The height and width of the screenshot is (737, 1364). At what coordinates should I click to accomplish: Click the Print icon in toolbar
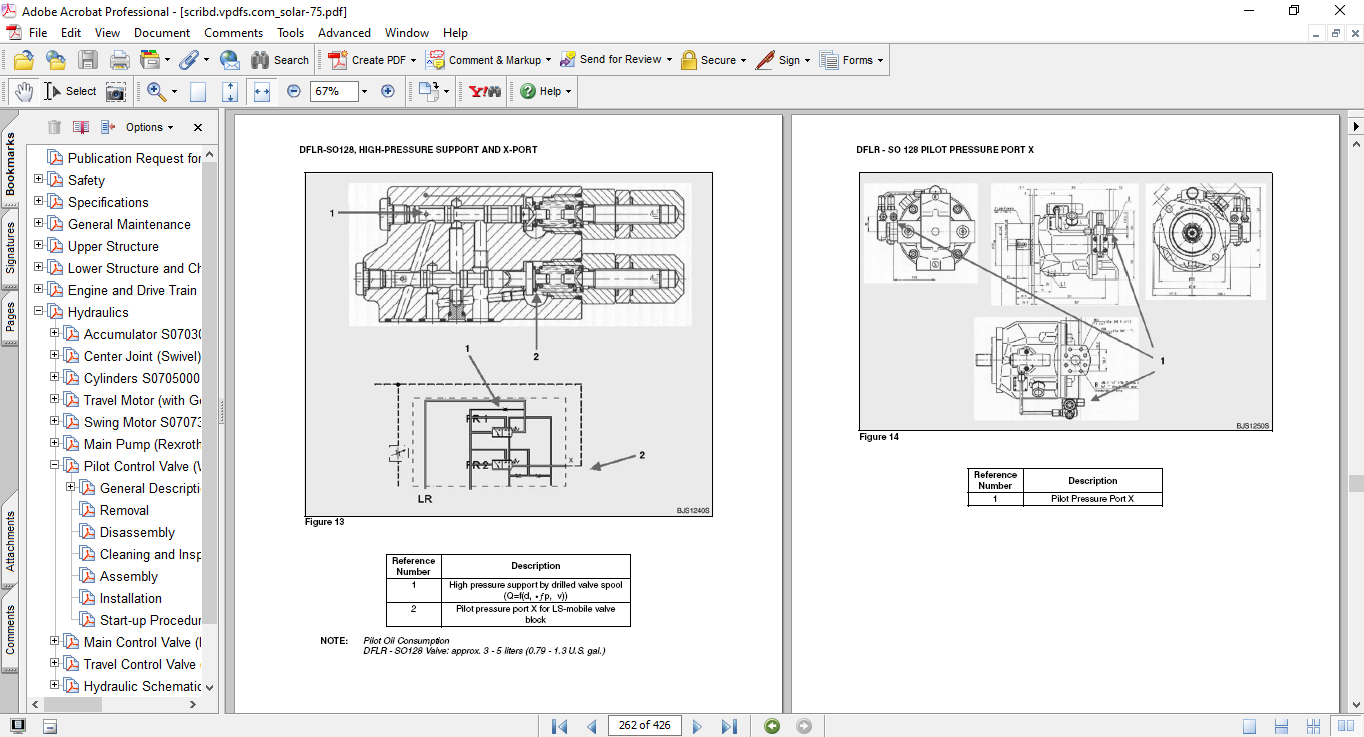click(x=119, y=60)
